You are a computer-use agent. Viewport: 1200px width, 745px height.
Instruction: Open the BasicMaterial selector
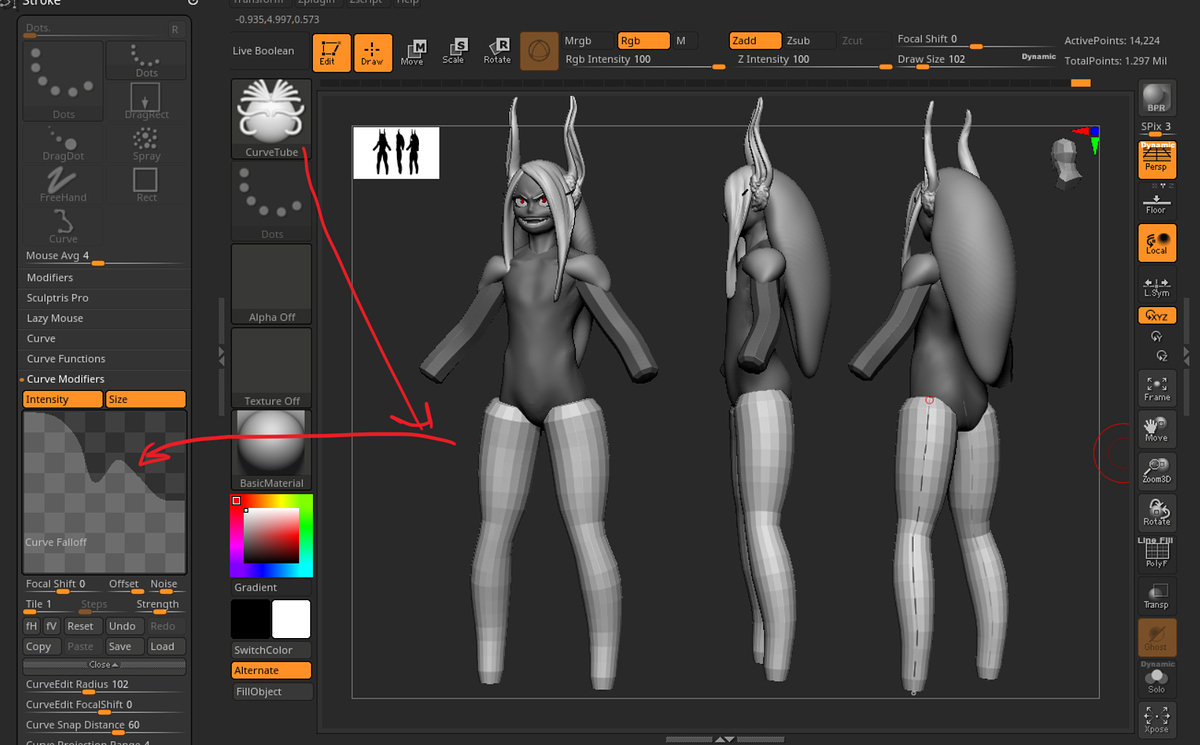coord(272,450)
